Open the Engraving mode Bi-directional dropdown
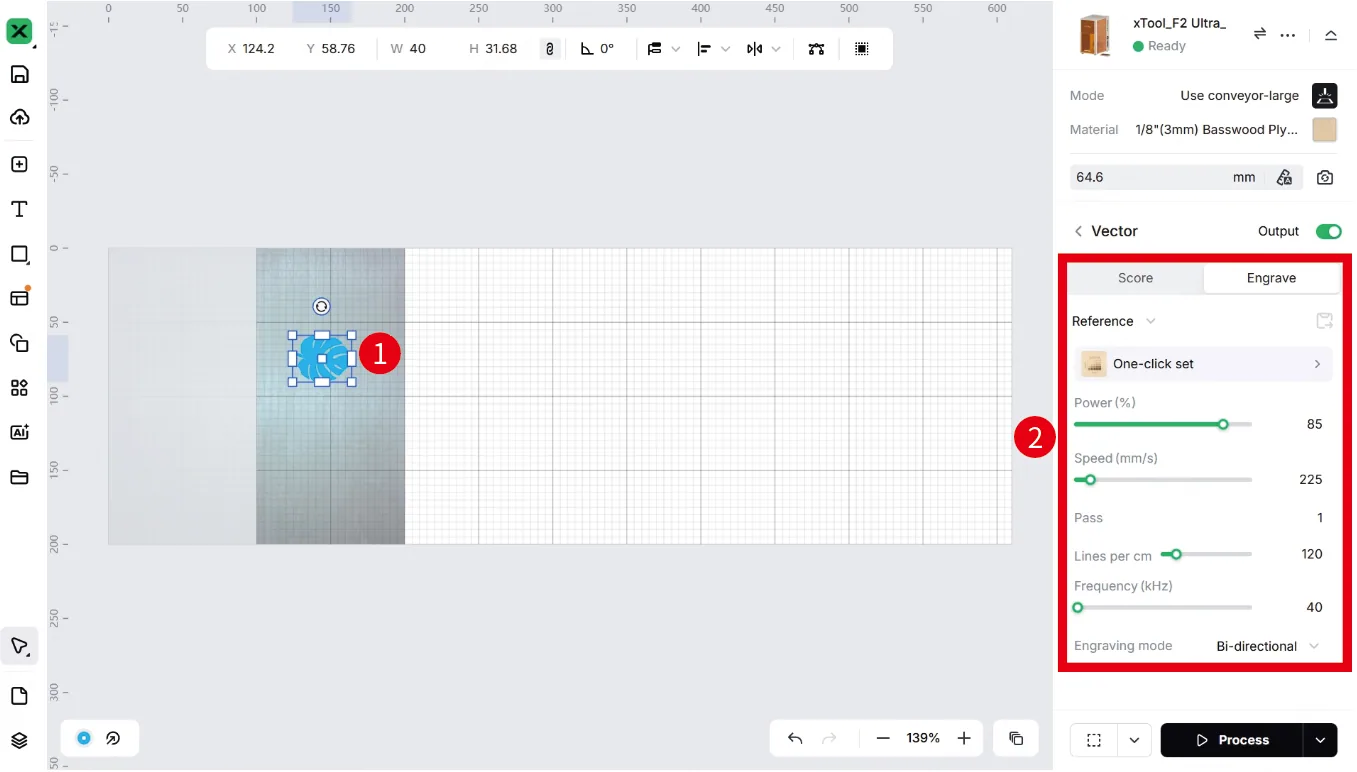 [1268, 646]
